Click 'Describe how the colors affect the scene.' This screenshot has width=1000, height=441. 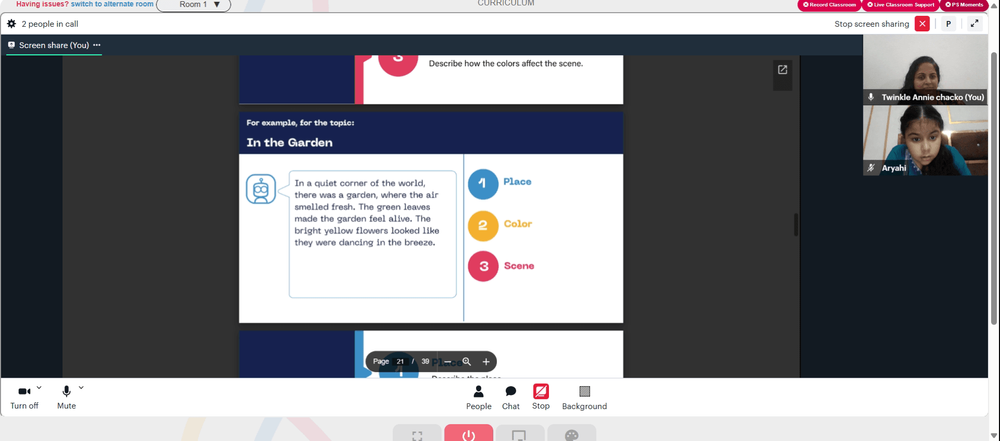(x=506, y=64)
